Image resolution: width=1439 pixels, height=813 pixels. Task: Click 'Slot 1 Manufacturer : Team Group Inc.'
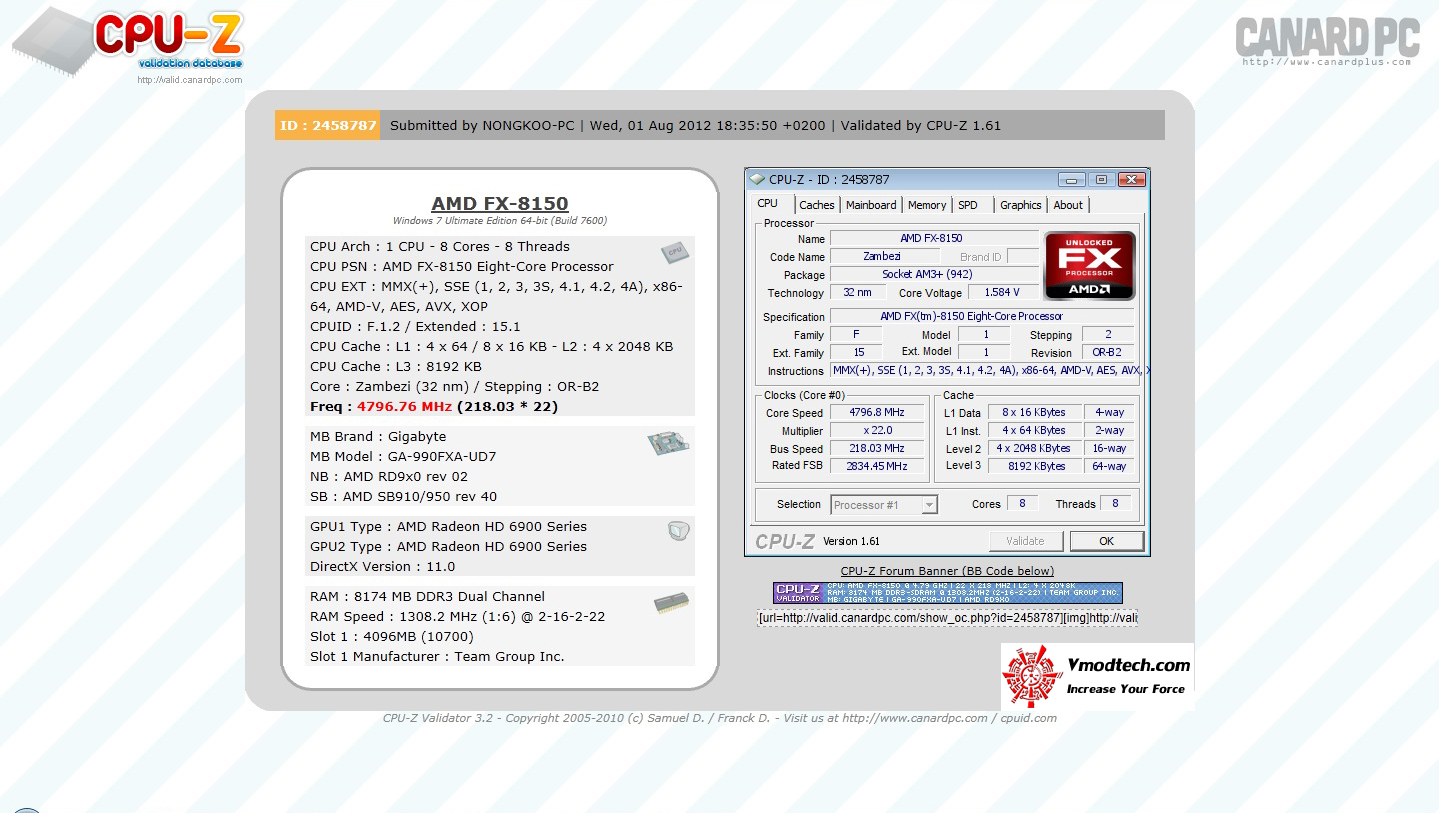pos(437,657)
